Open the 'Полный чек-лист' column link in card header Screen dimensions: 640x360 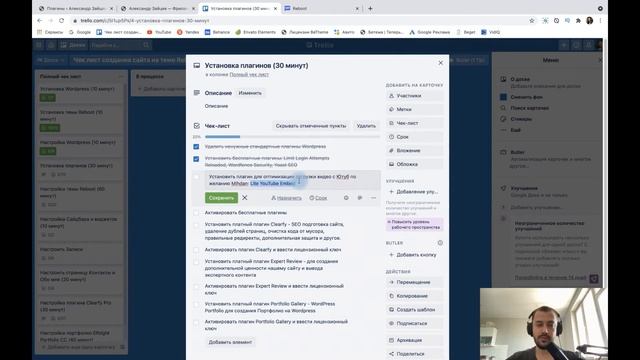(x=249, y=75)
